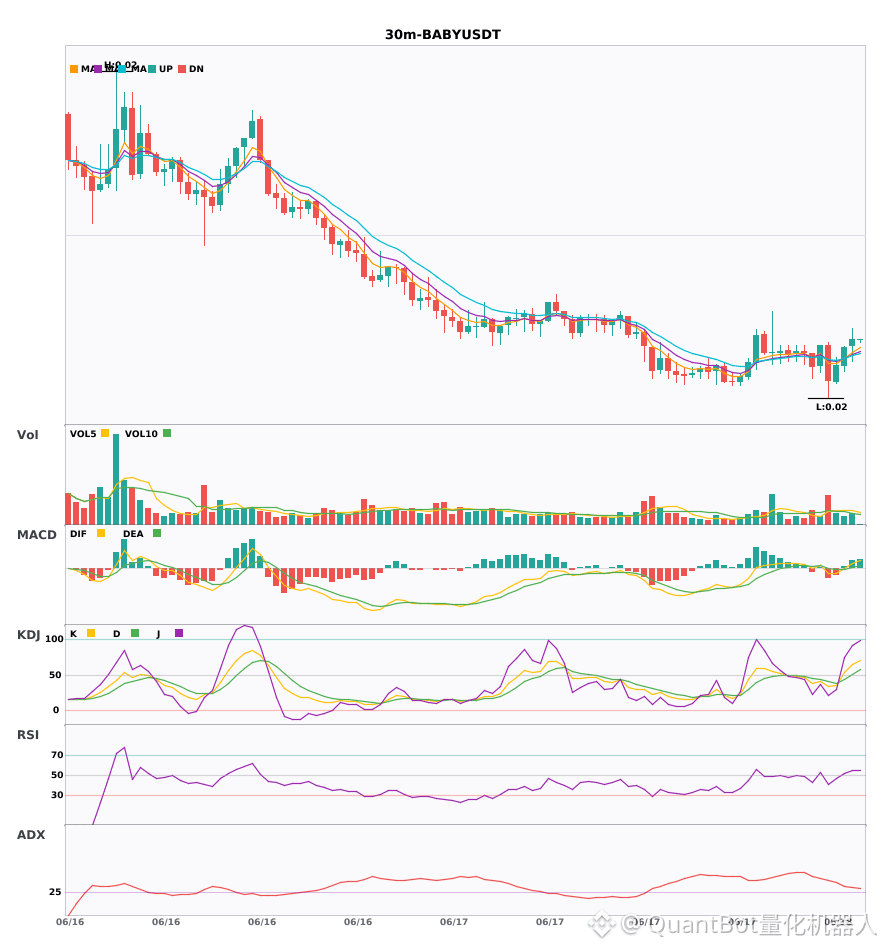Click the KDJ axis value 0
The image size is (885, 950).
(56, 710)
